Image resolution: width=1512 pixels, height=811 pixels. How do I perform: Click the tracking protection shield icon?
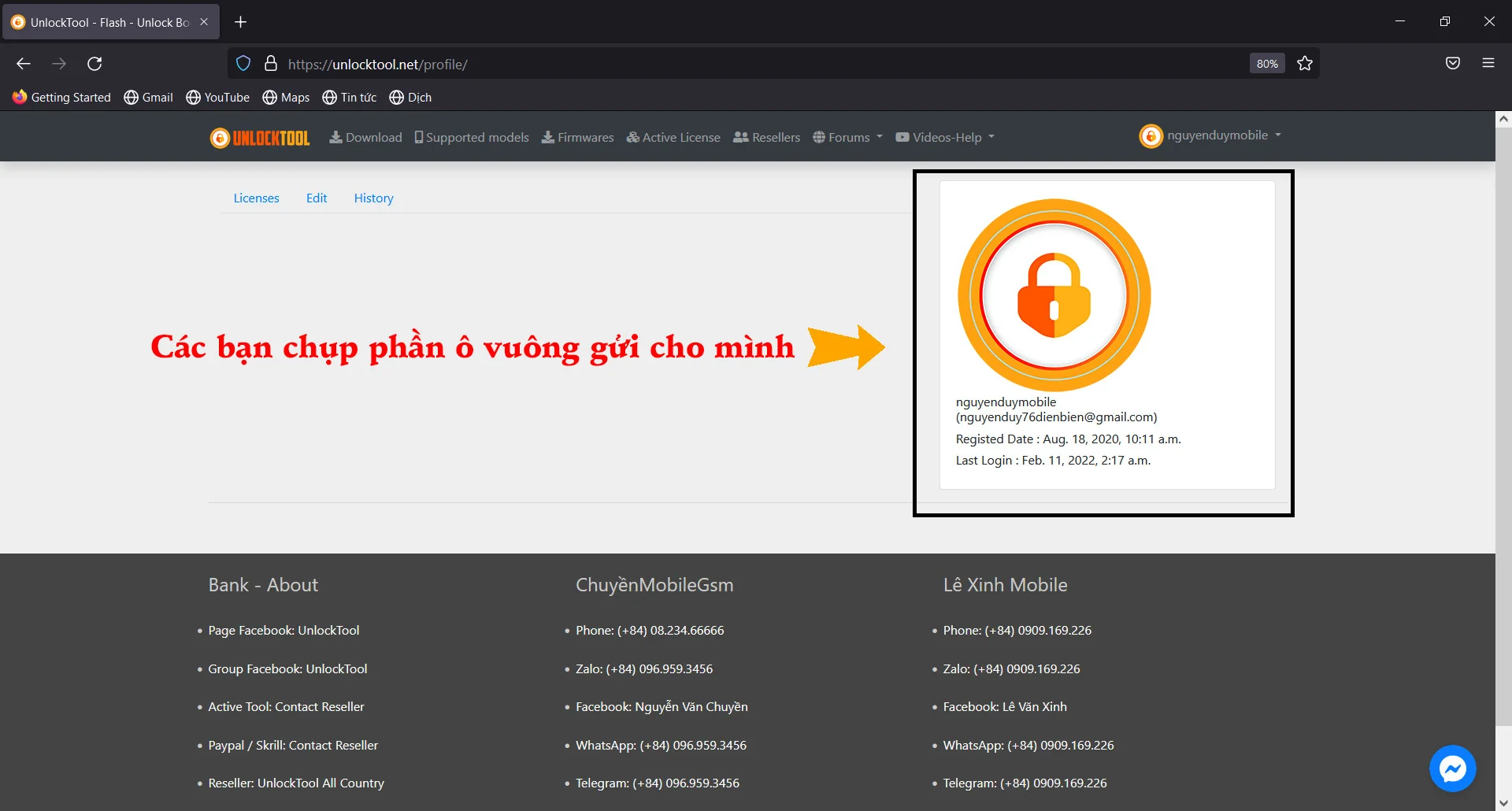tap(243, 64)
